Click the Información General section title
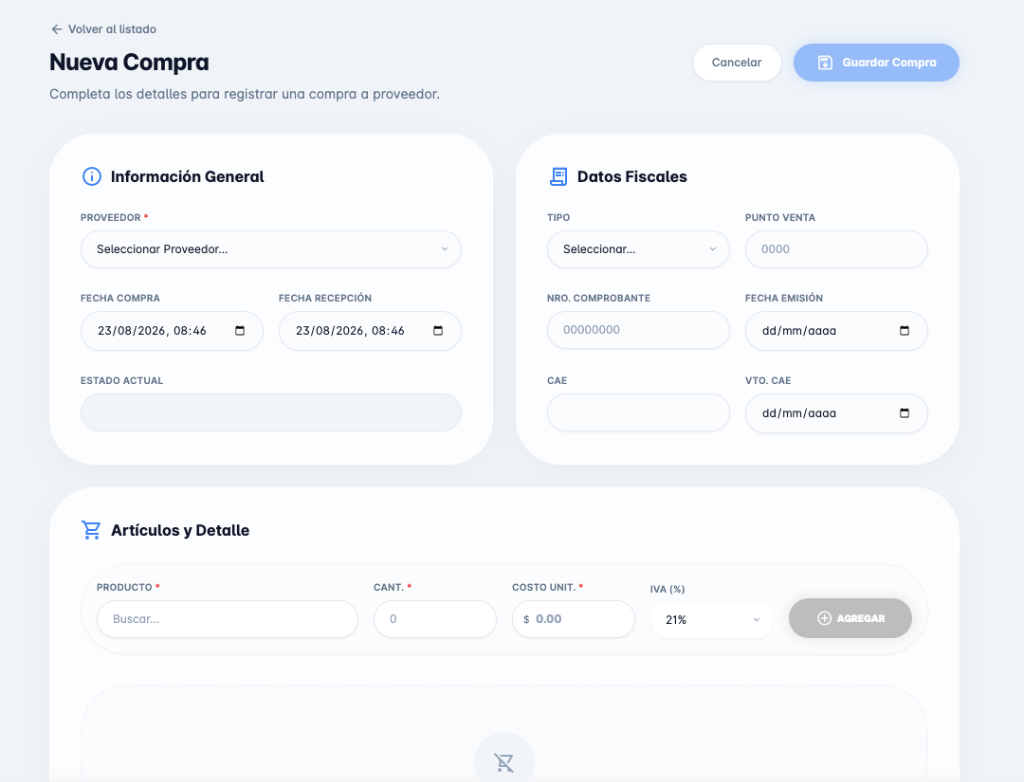 click(187, 176)
